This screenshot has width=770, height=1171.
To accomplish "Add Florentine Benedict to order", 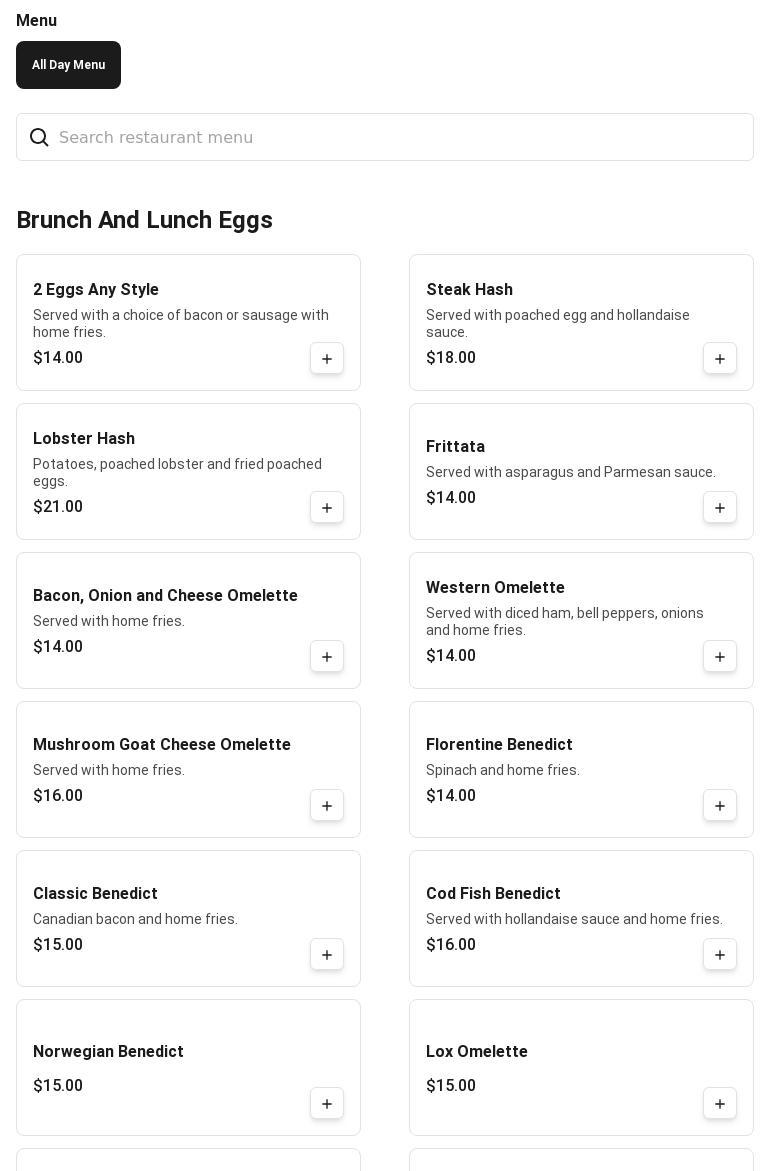I will [x=719, y=806].
